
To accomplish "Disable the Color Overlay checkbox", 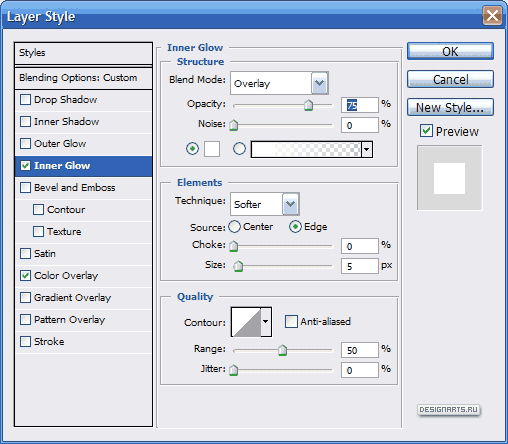I will (25, 276).
